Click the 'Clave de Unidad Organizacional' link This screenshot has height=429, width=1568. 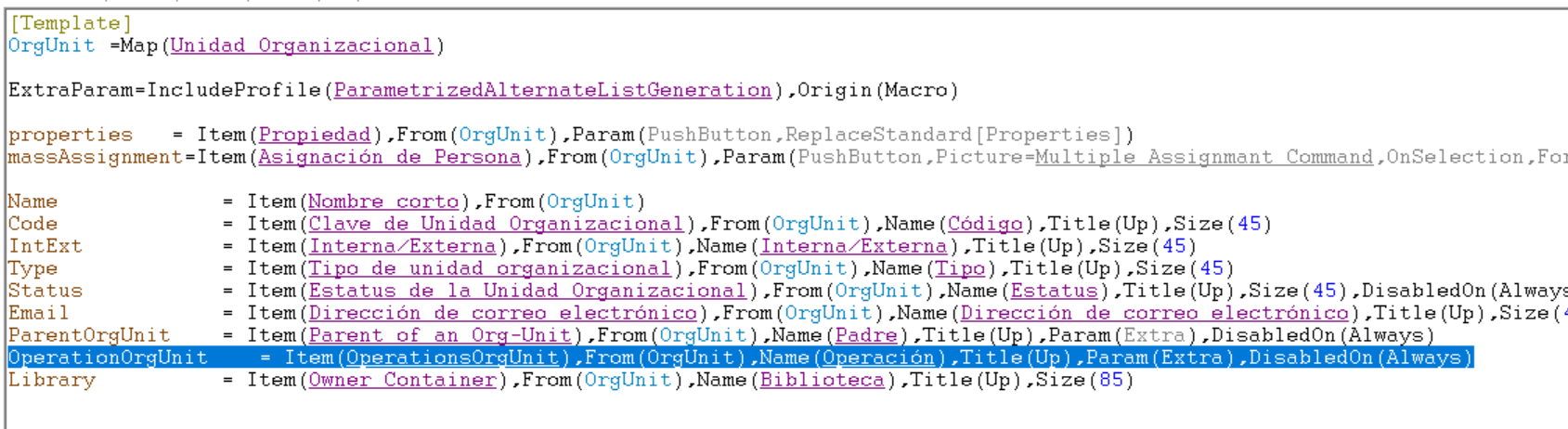click(x=496, y=224)
